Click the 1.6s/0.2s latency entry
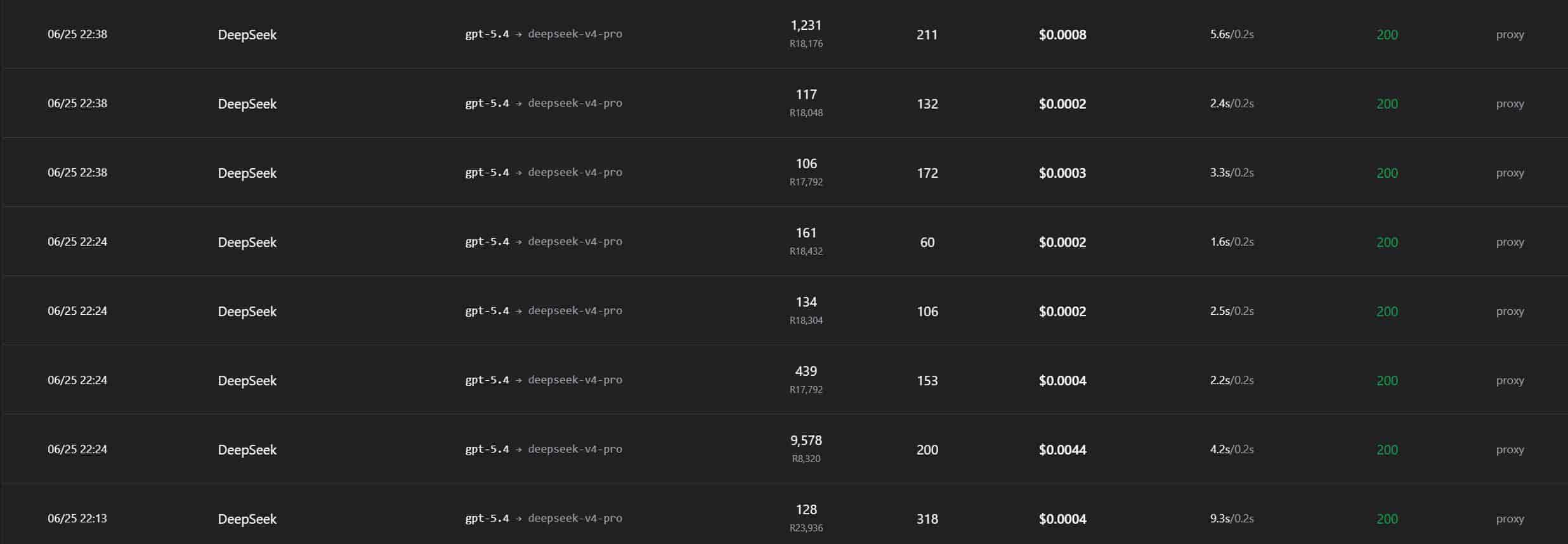The height and width of the screenshot is (544, 1568). (x=1232, y=242)
